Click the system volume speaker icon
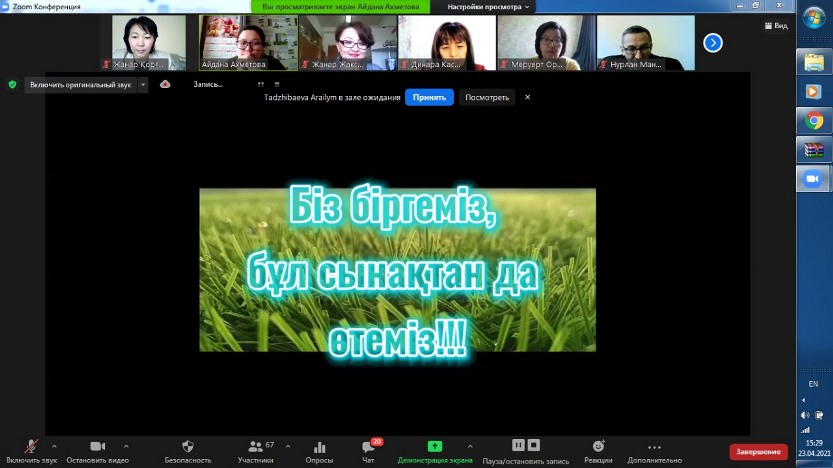The height and width of the screenshot is (468, 833). tap(805, 415)
